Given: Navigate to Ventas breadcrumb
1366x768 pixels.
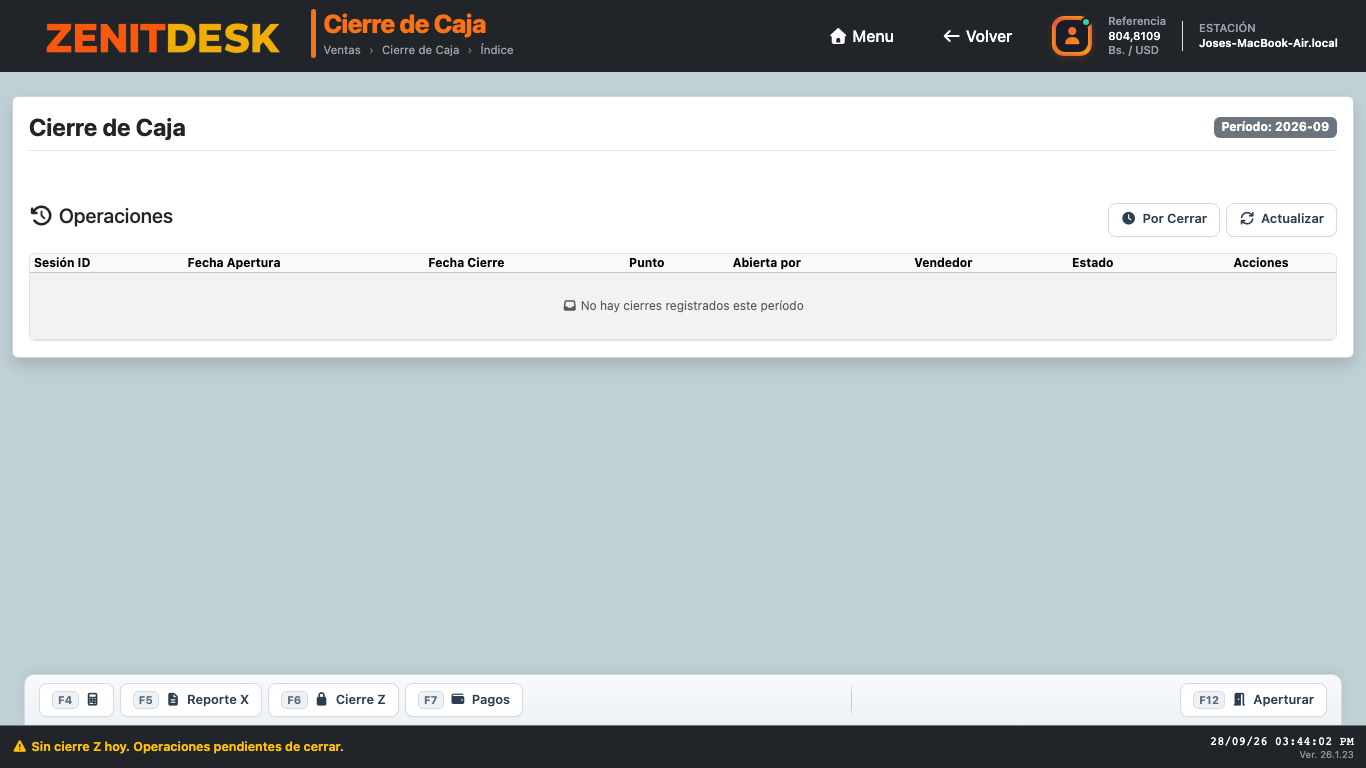Looking at the screenshot, I should pyautogui.click(x=342, y=50).
